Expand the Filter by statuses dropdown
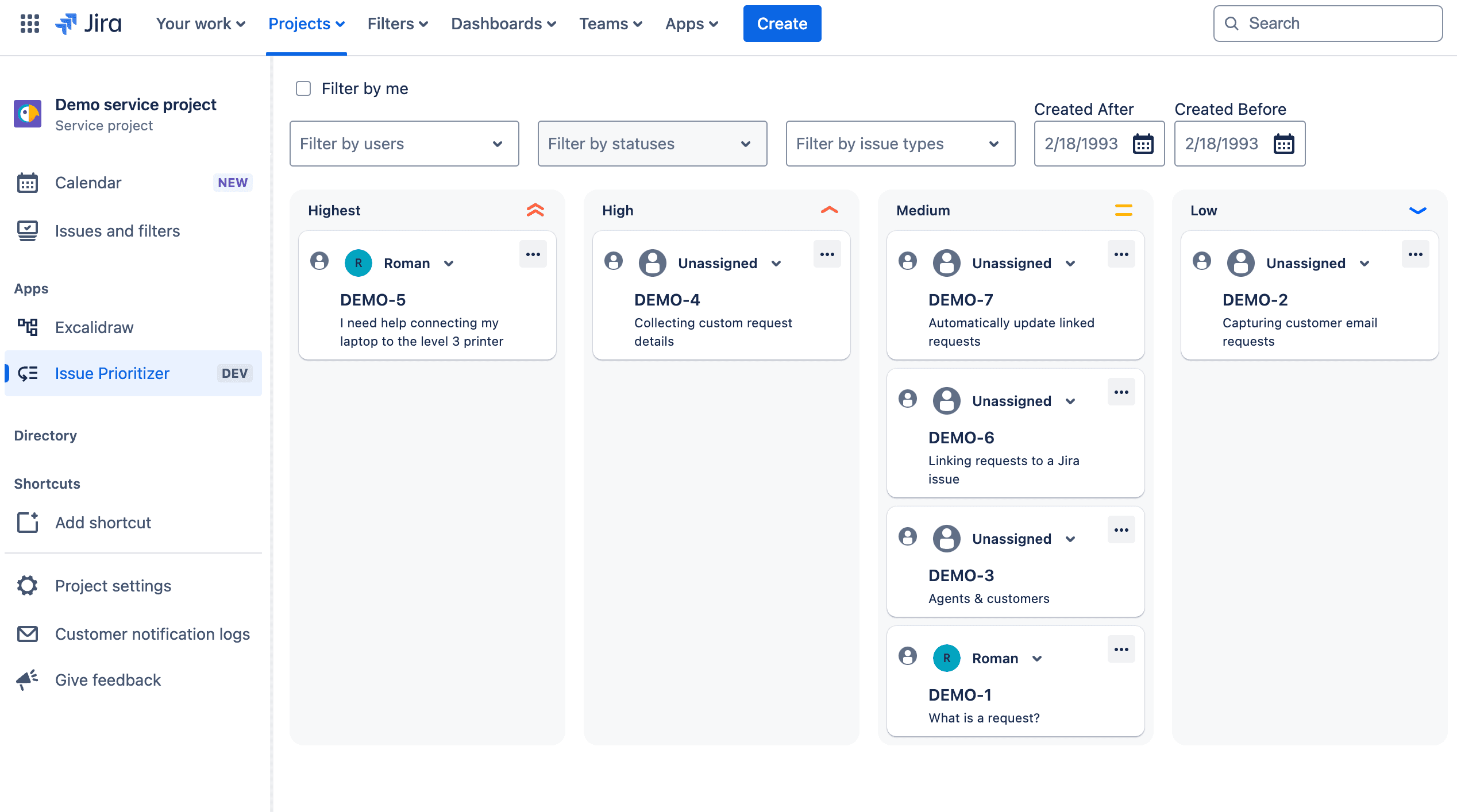This screenshot has height=812, width=1457. (x=653, y=144)
